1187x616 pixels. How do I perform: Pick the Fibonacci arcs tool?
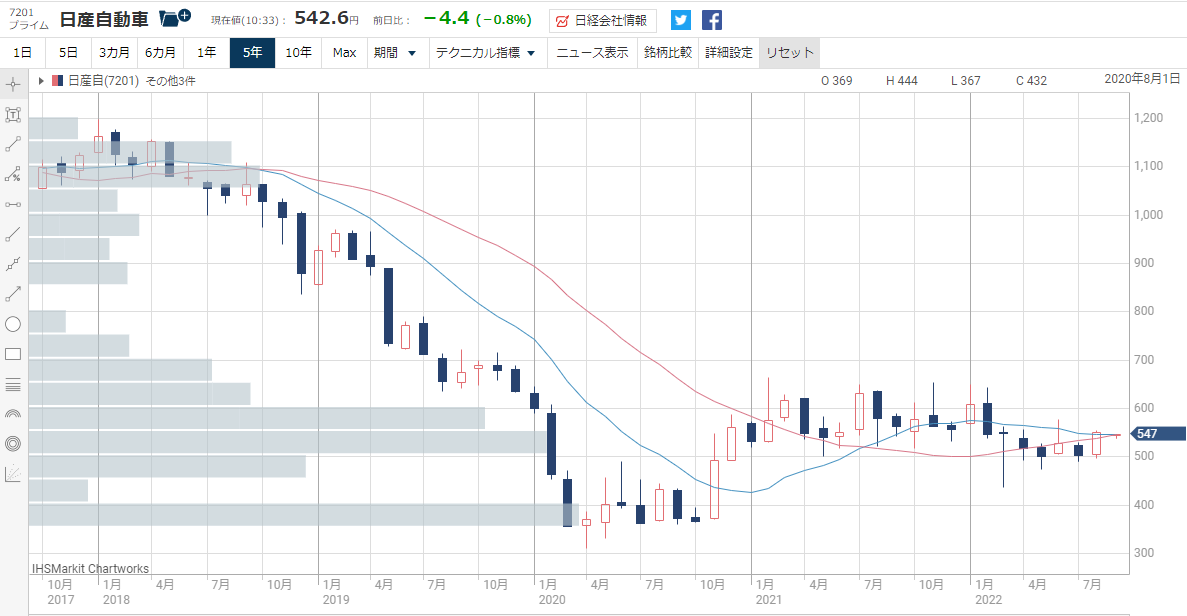[13, 414]
